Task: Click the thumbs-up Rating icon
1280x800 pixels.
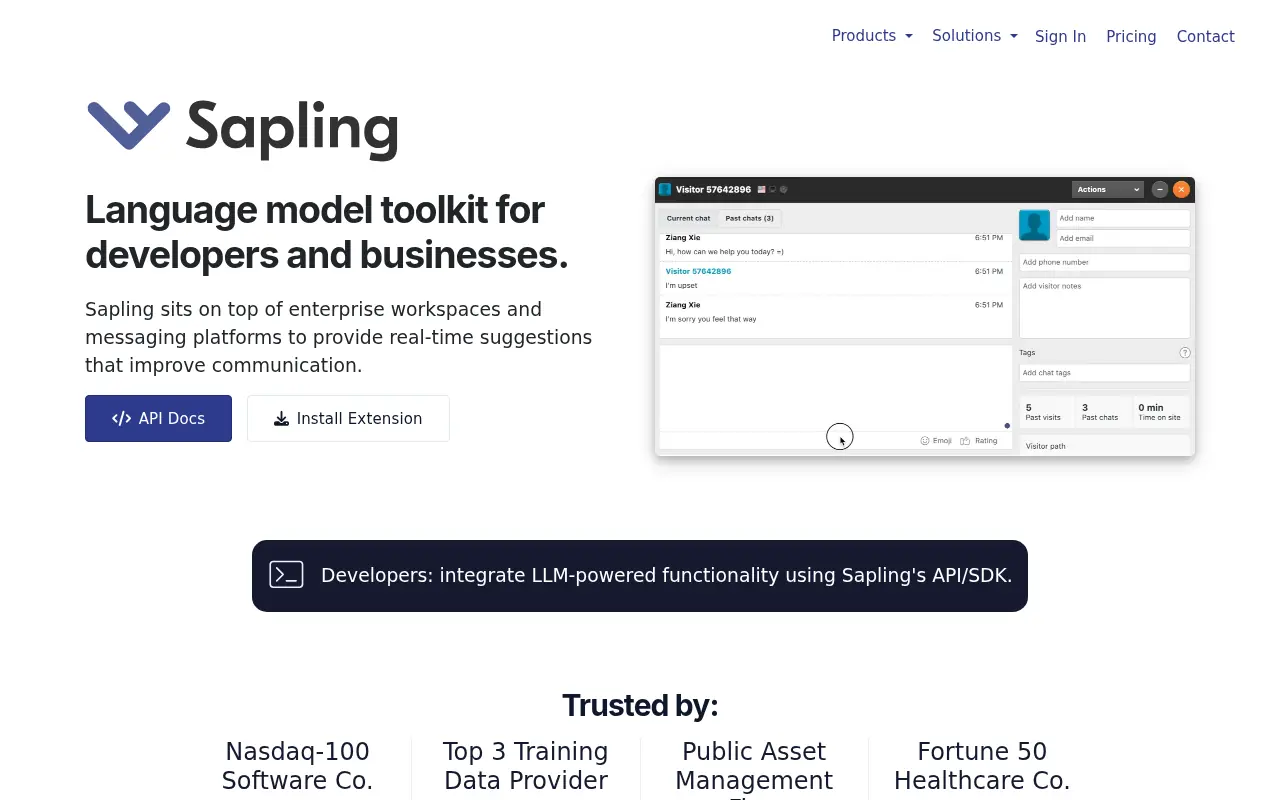Action: [964, 440]
